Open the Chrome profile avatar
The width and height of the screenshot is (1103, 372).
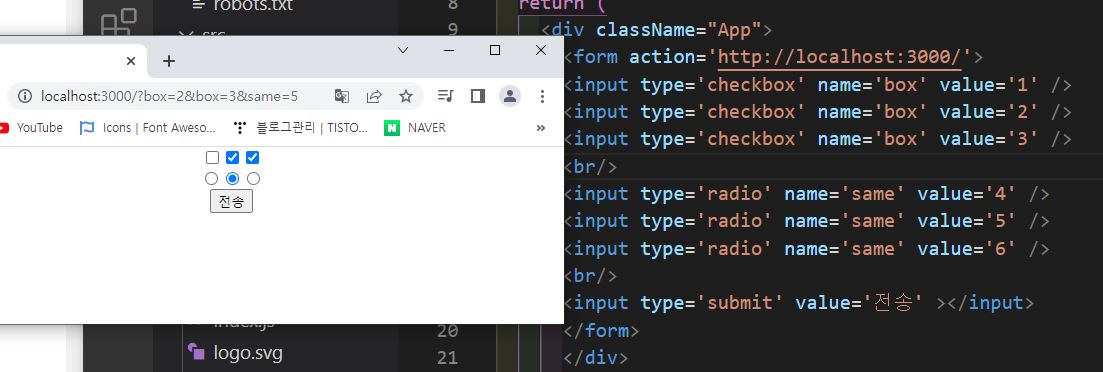click(510, 96)
